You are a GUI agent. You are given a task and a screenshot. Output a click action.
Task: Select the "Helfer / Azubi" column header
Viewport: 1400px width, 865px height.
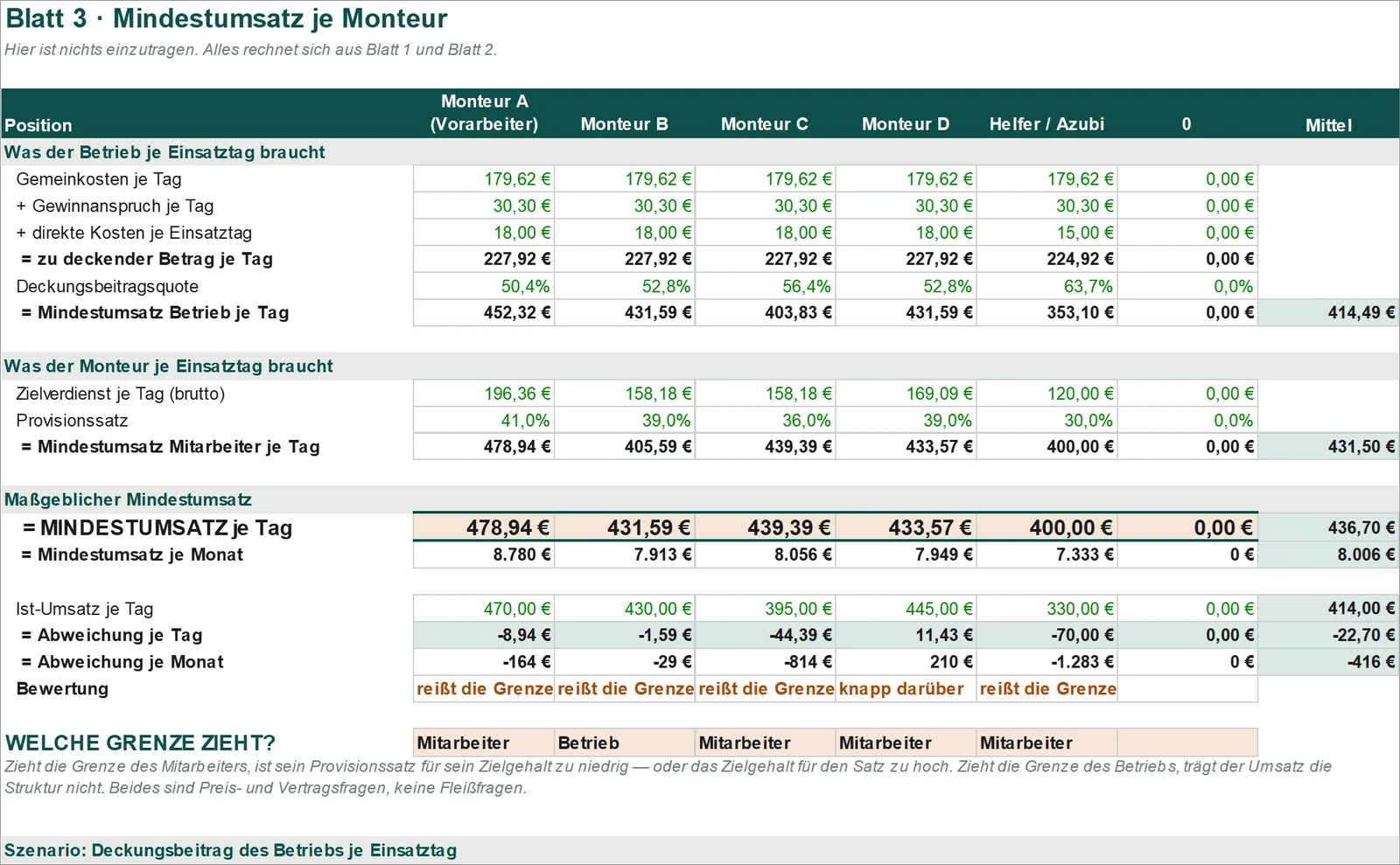pyautogui.click(x=1046, y=124)
